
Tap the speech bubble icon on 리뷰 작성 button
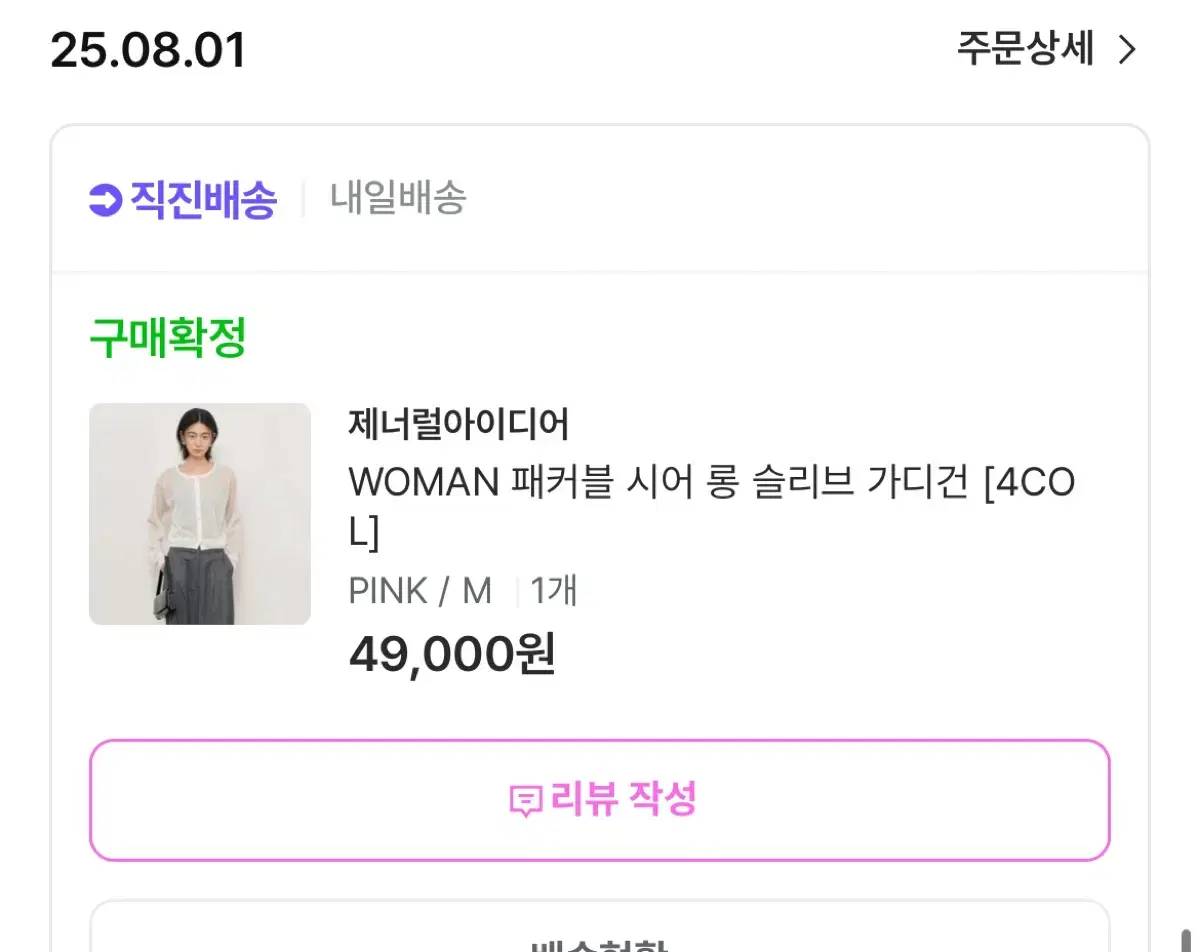525,799
